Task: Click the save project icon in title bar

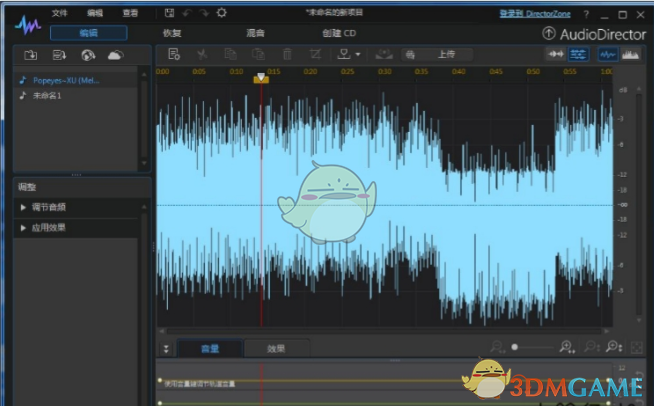Action: click(169, 13)
